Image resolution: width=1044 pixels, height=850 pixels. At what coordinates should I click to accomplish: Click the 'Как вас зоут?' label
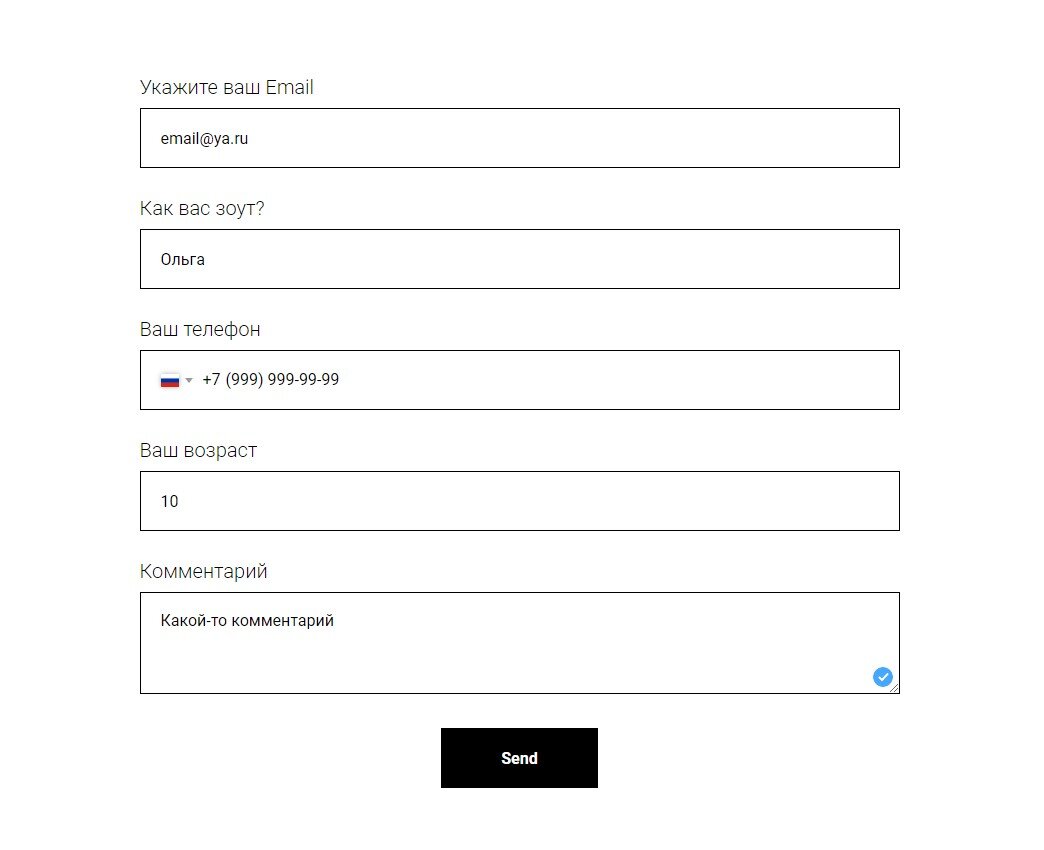(202, 209)
